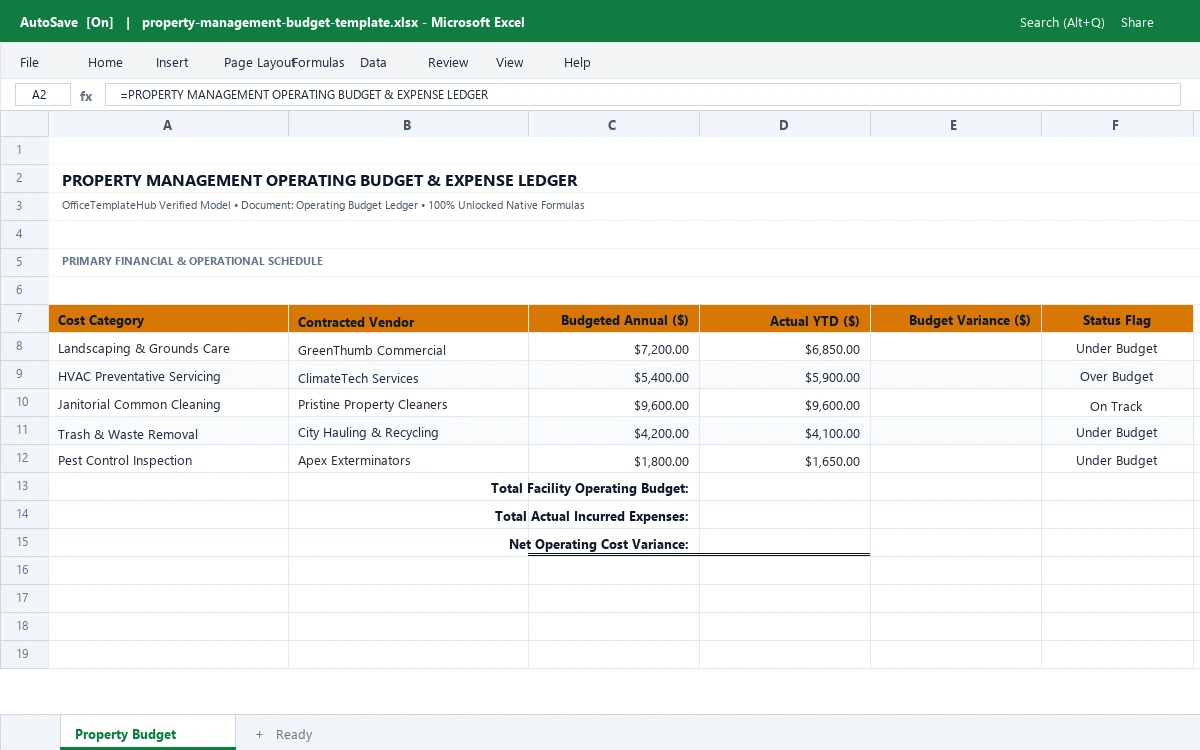Select row 19 header

point(24,654)
